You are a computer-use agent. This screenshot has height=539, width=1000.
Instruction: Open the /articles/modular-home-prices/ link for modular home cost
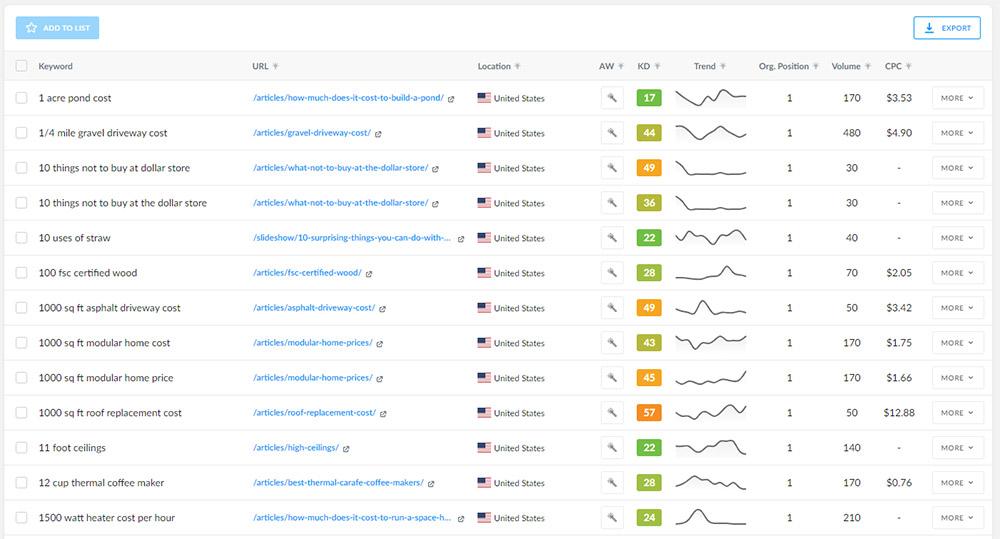(312, 343)
